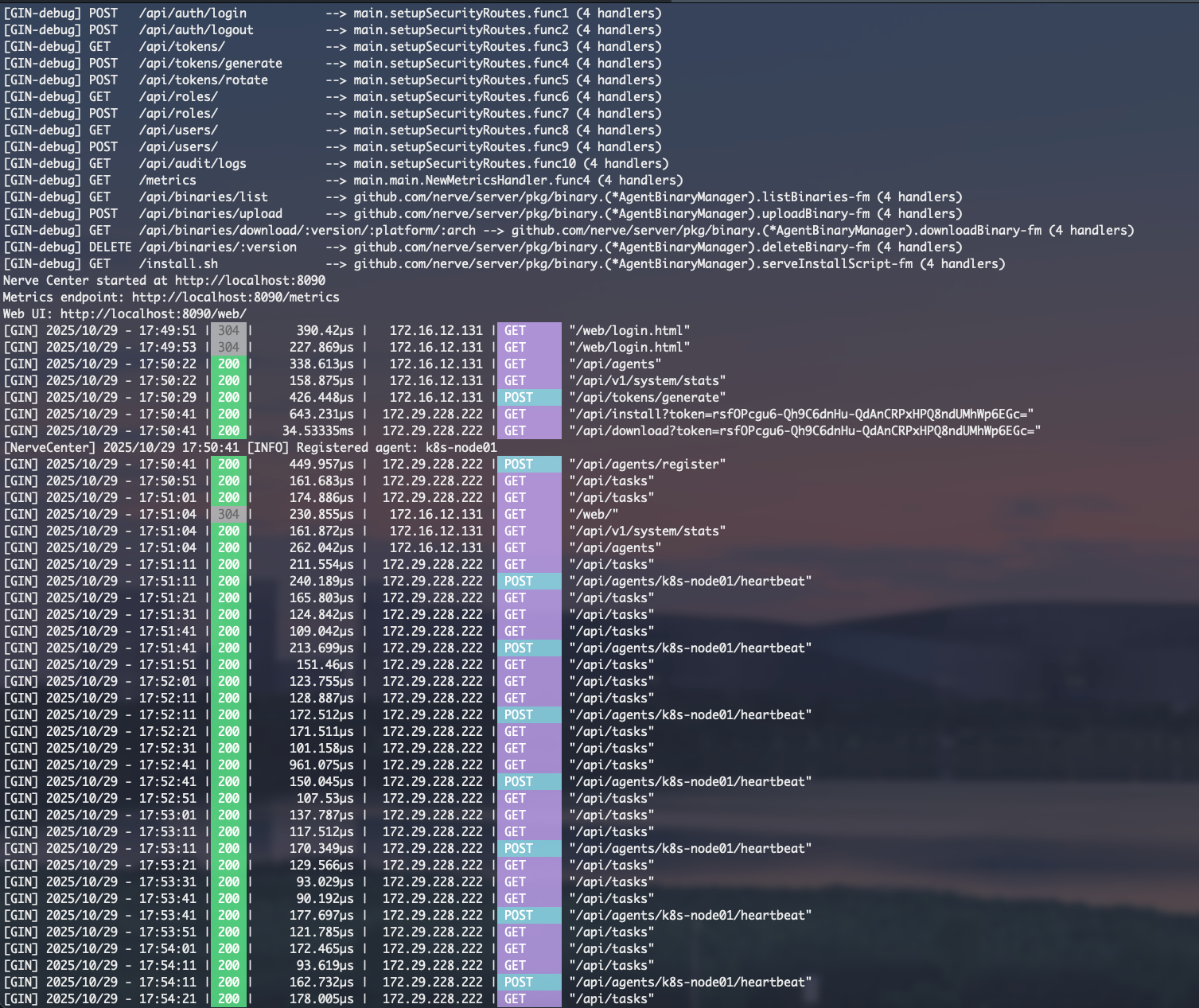The image size is (1199, 1008).
Task: Click the '961.075µs' latency value
Action: 321,765
